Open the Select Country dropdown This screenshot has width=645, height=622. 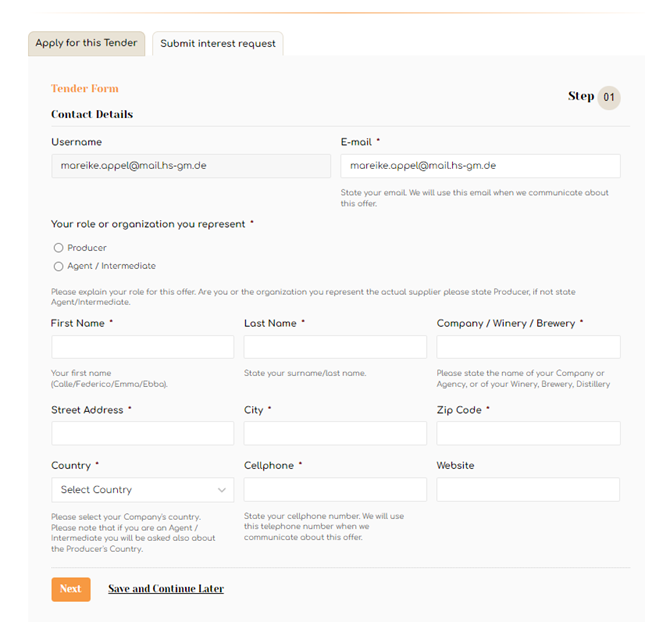(142, 490)
